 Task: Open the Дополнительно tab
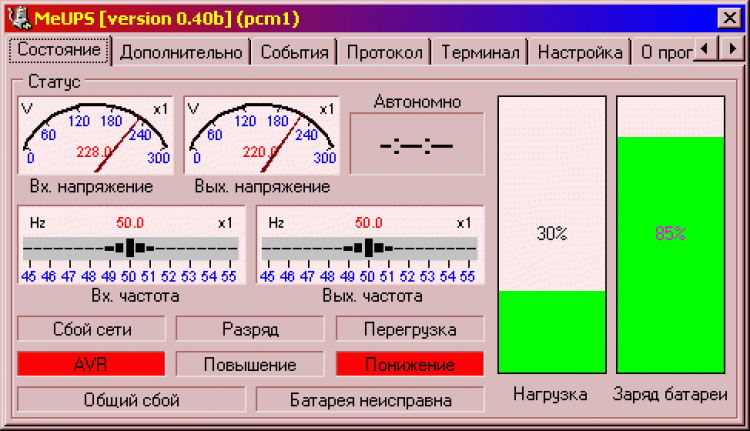(x=181, y=52)
